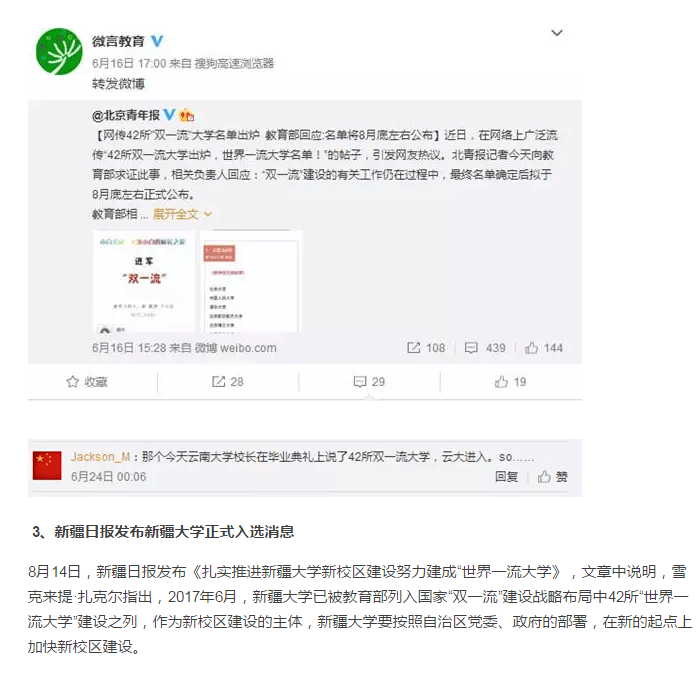Click the membership crown icon after 北京青年报

point(187,116)
